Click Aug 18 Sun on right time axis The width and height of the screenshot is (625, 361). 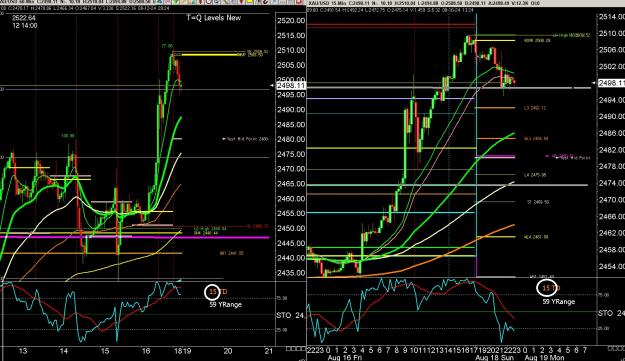(x=495, y=357)
